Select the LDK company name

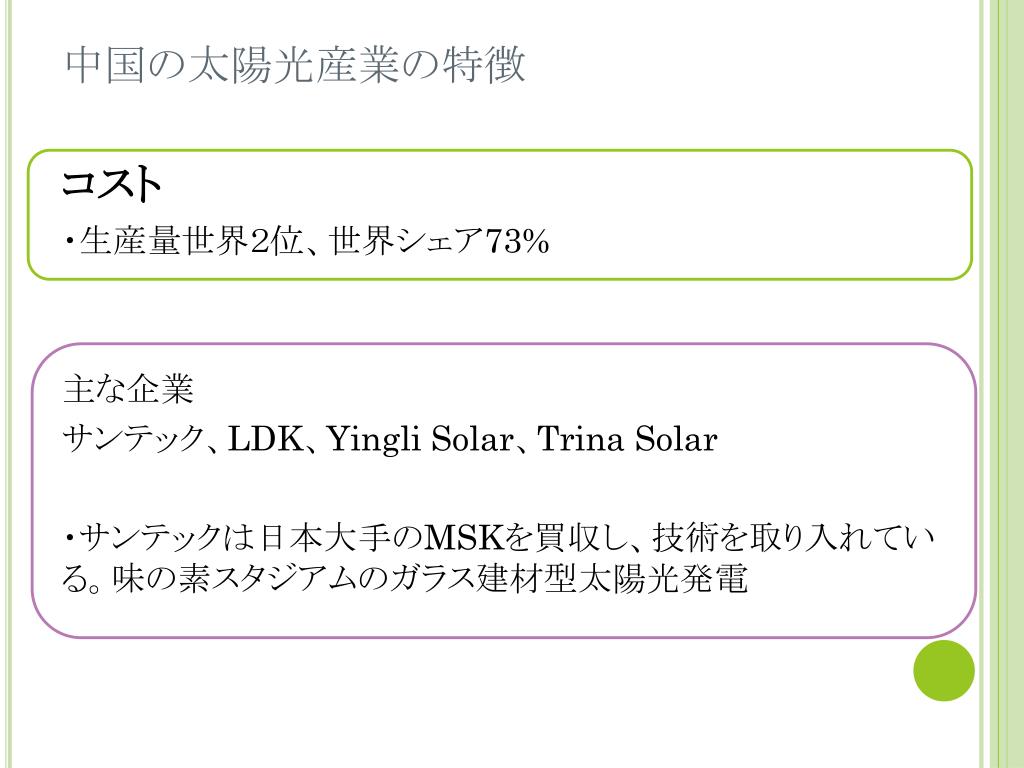click(264, 438)
